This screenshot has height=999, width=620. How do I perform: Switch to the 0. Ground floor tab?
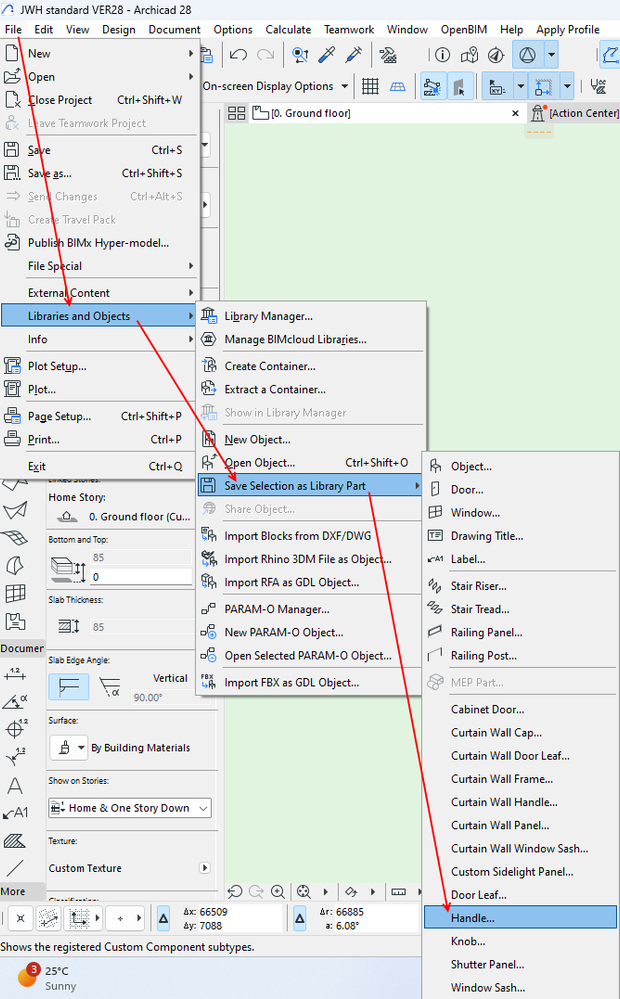311,113
